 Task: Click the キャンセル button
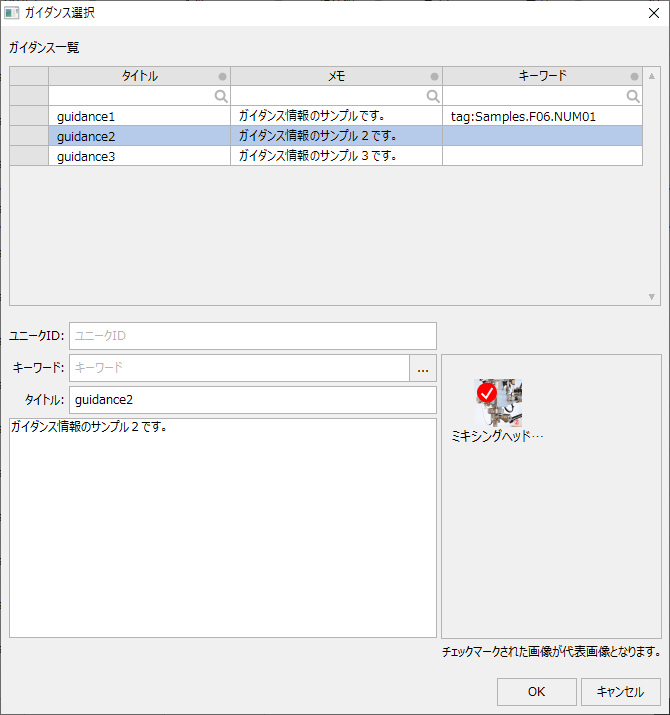click(621, 692)
